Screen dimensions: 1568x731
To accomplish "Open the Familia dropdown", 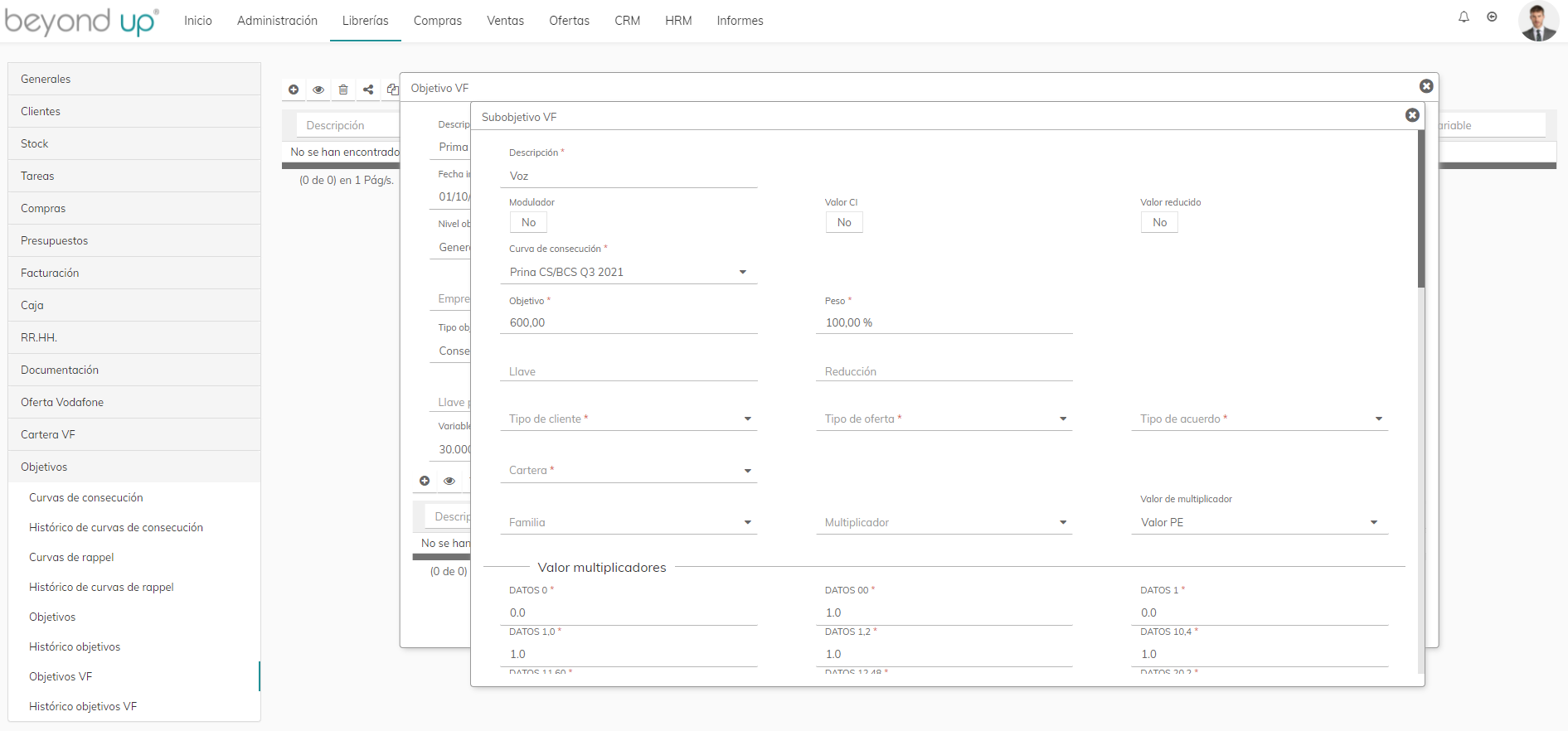I will point(629,522).
